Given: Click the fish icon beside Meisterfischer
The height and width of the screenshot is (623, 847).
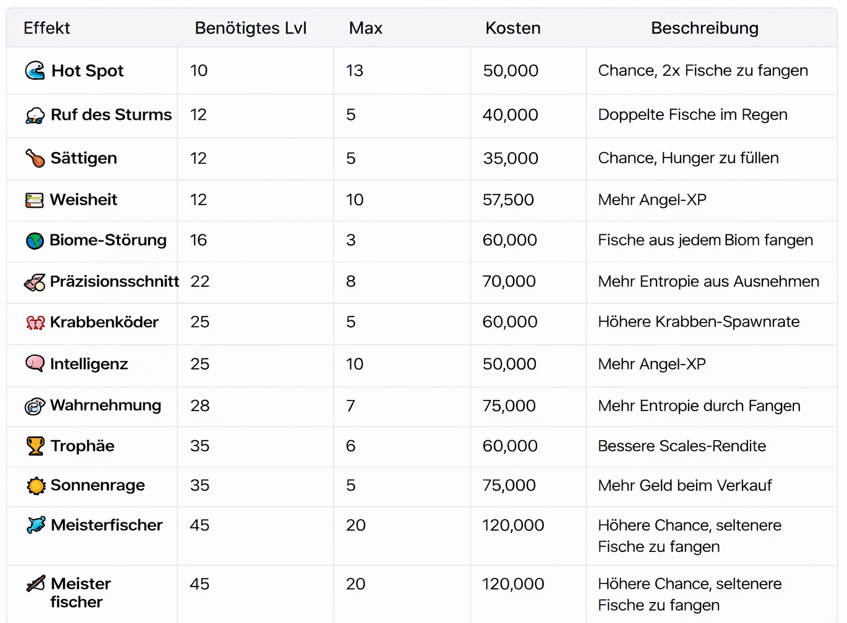Looking at the screenshot, I should 36,525.
